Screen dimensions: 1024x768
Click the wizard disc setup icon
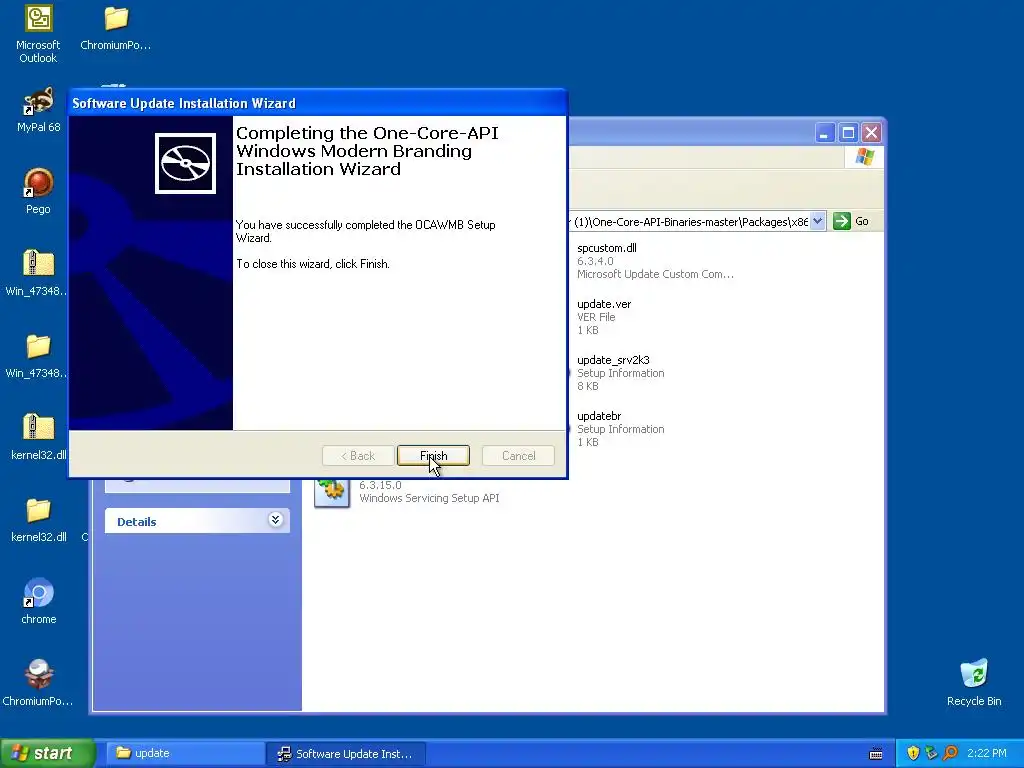(185, 163)
